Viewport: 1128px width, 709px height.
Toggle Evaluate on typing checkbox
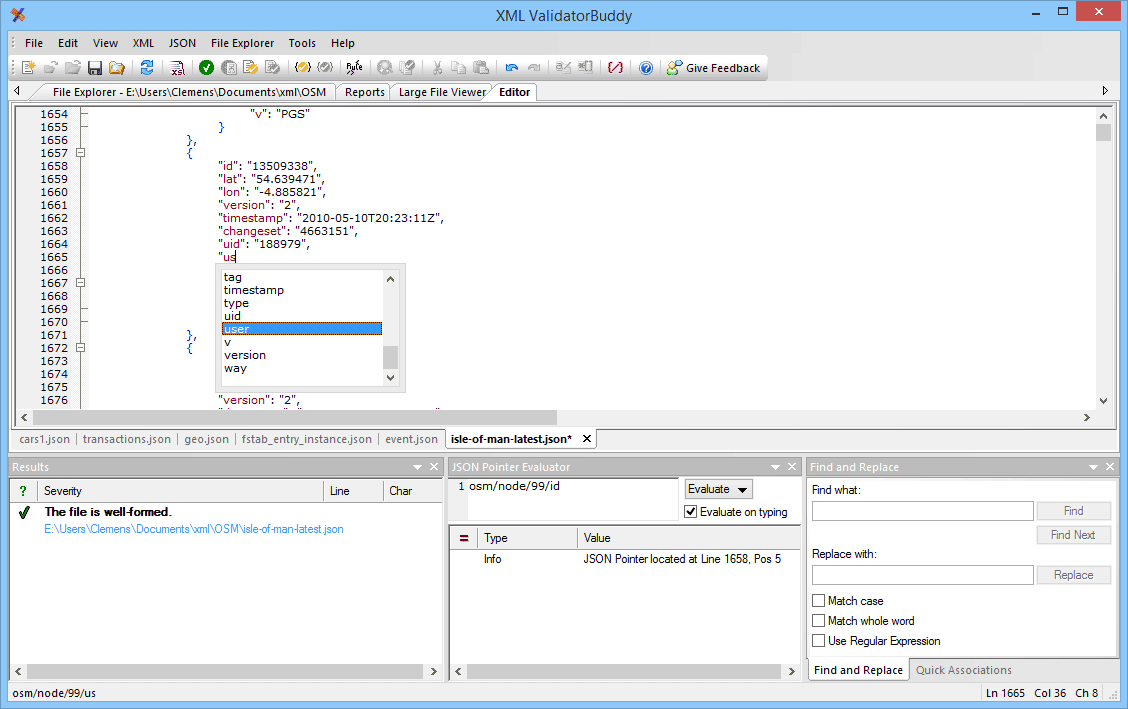691,512
